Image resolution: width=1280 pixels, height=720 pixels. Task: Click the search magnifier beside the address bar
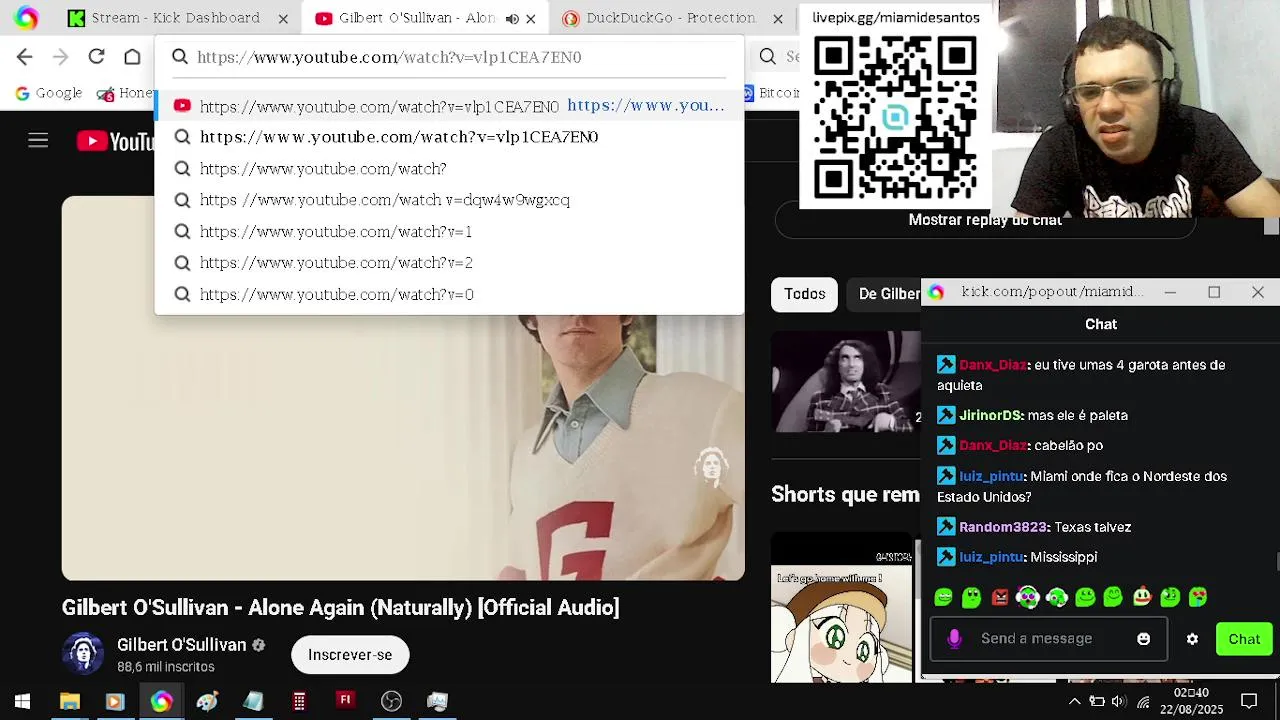coord(768,57)
